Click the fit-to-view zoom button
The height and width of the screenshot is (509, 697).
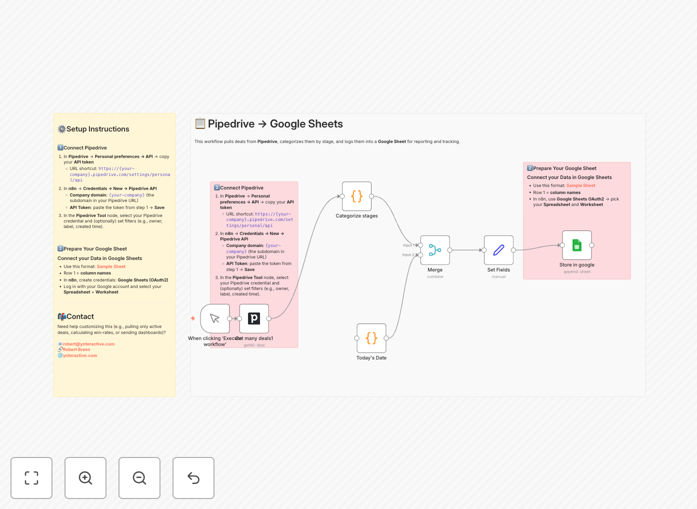click(32, 478)
